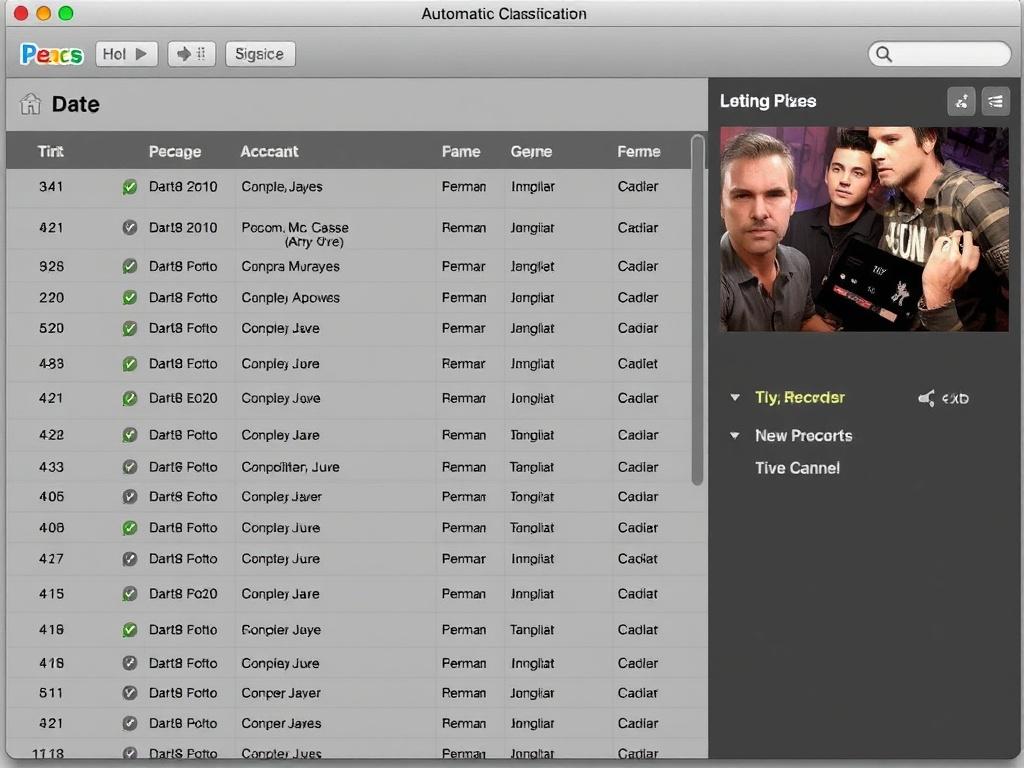
Task: Click the home icon beside Date
Action: pyautogui.click(x=31, y=104)
